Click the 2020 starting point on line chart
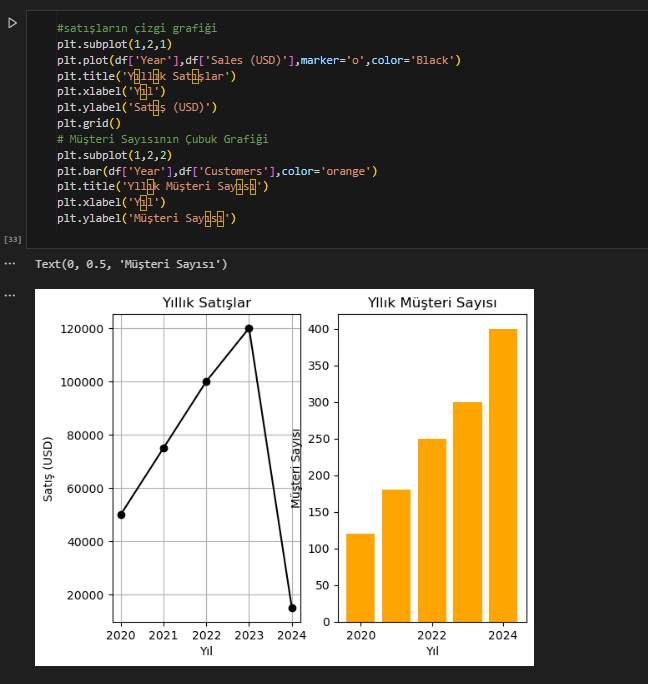The image size is (648, 684). [121, 514]
